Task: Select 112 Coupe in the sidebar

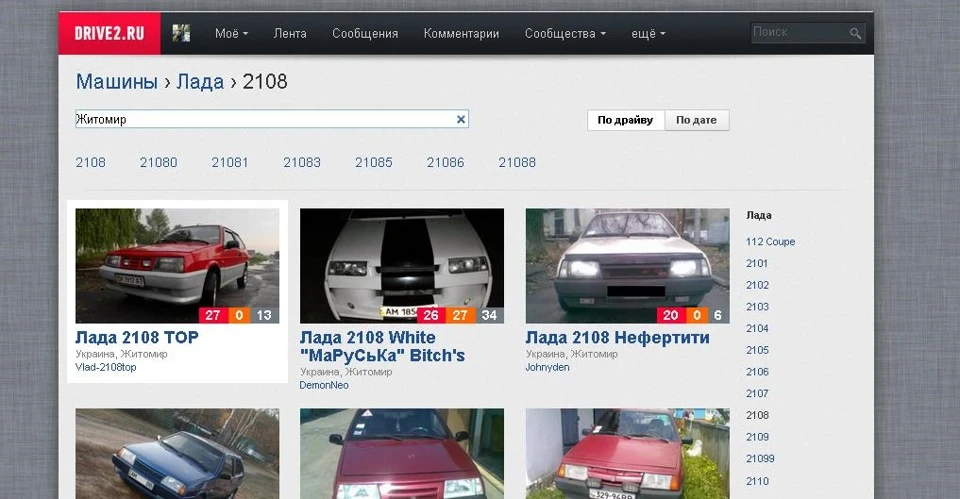Action: 770,242
